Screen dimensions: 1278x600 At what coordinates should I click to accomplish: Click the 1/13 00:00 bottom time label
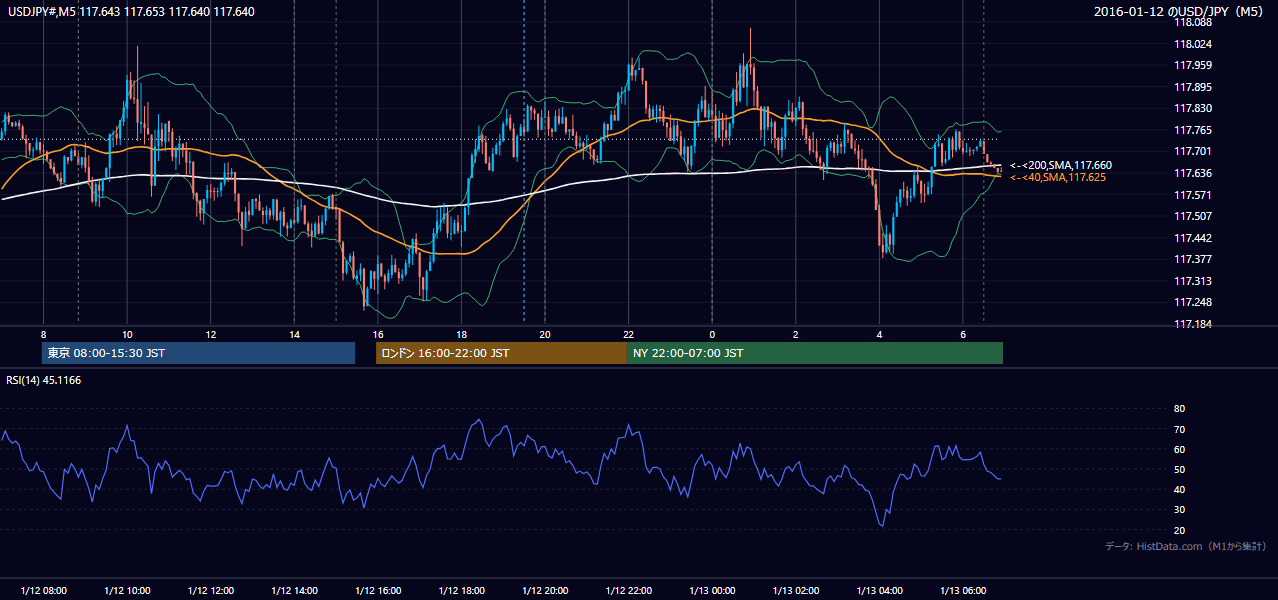(x=712, y=591)
